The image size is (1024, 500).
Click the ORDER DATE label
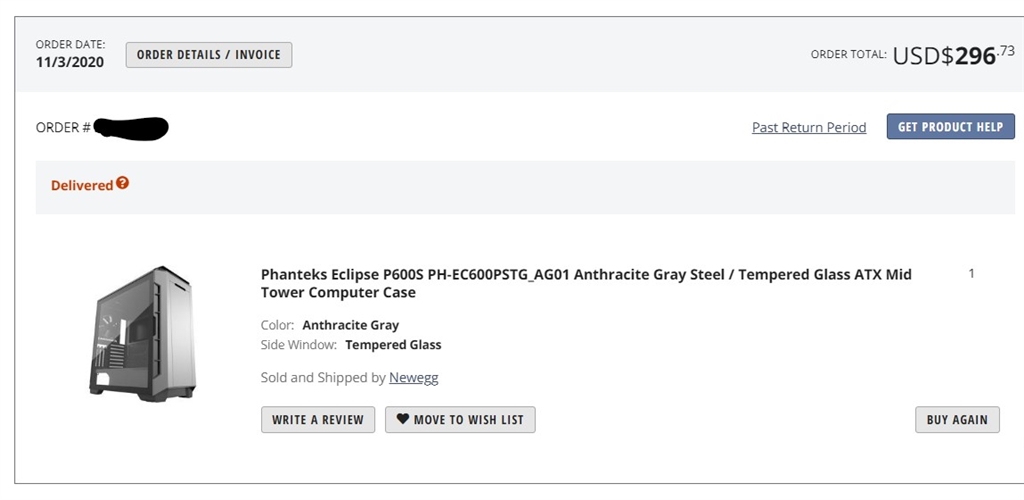tap(69, 44)
